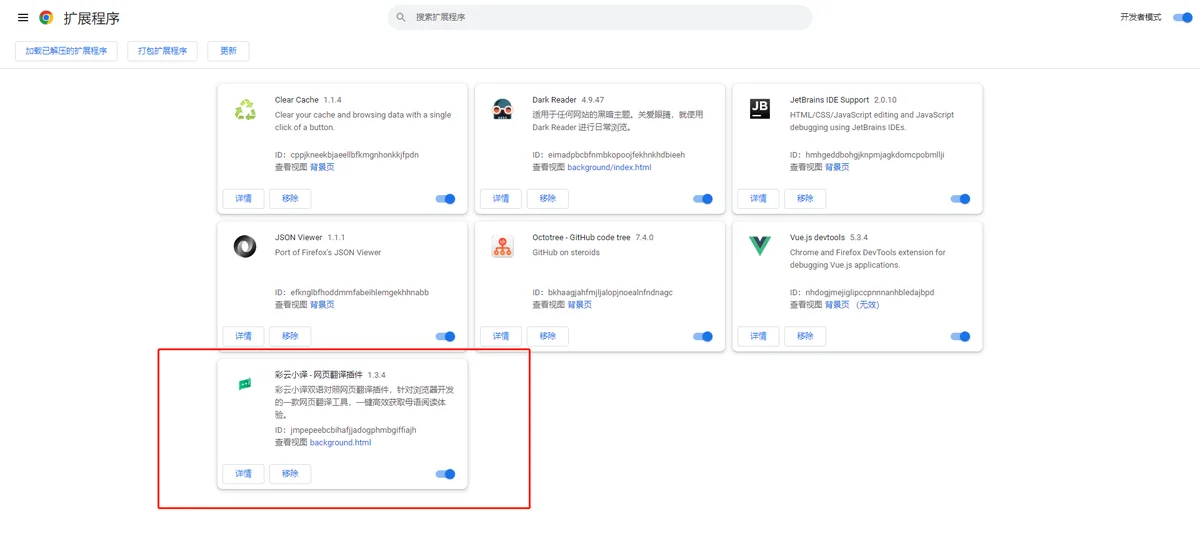The image size is (1200, 551).
Task: Remove the Dark Reader extension
Action: pos(548,199)
